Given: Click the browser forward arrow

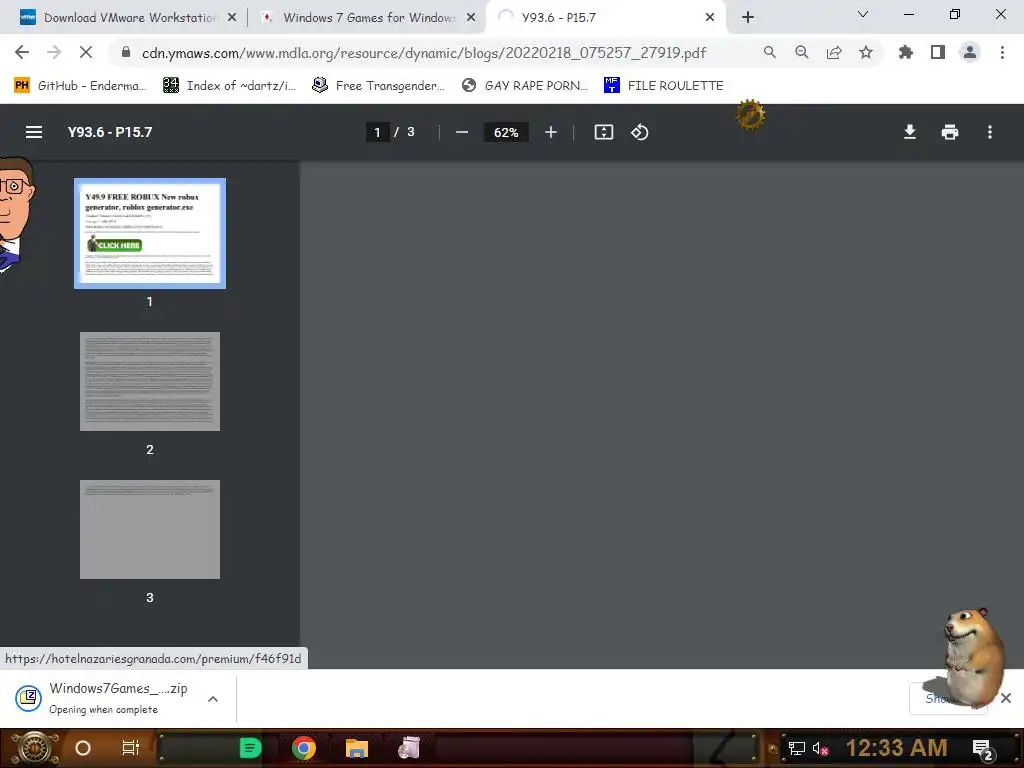Looking at the screenshot, I should [x=54, y=52].
